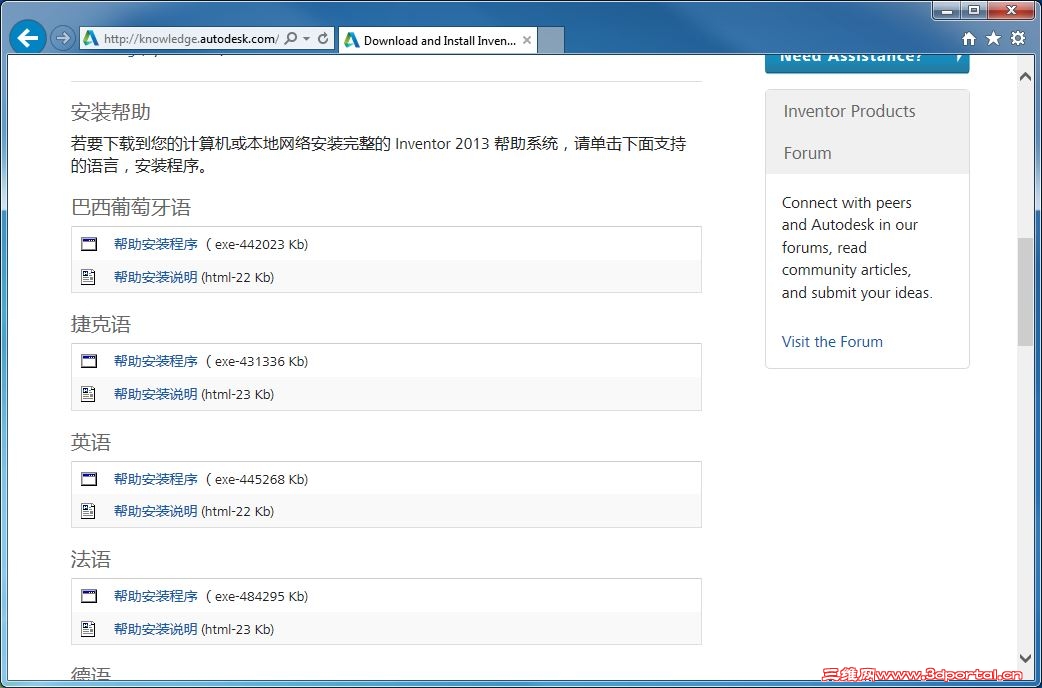Click exe icon for French 484295 Kb installer
Image resolution: width=1042 pixels, height=688 pixels.
click(x=89, y=596)
